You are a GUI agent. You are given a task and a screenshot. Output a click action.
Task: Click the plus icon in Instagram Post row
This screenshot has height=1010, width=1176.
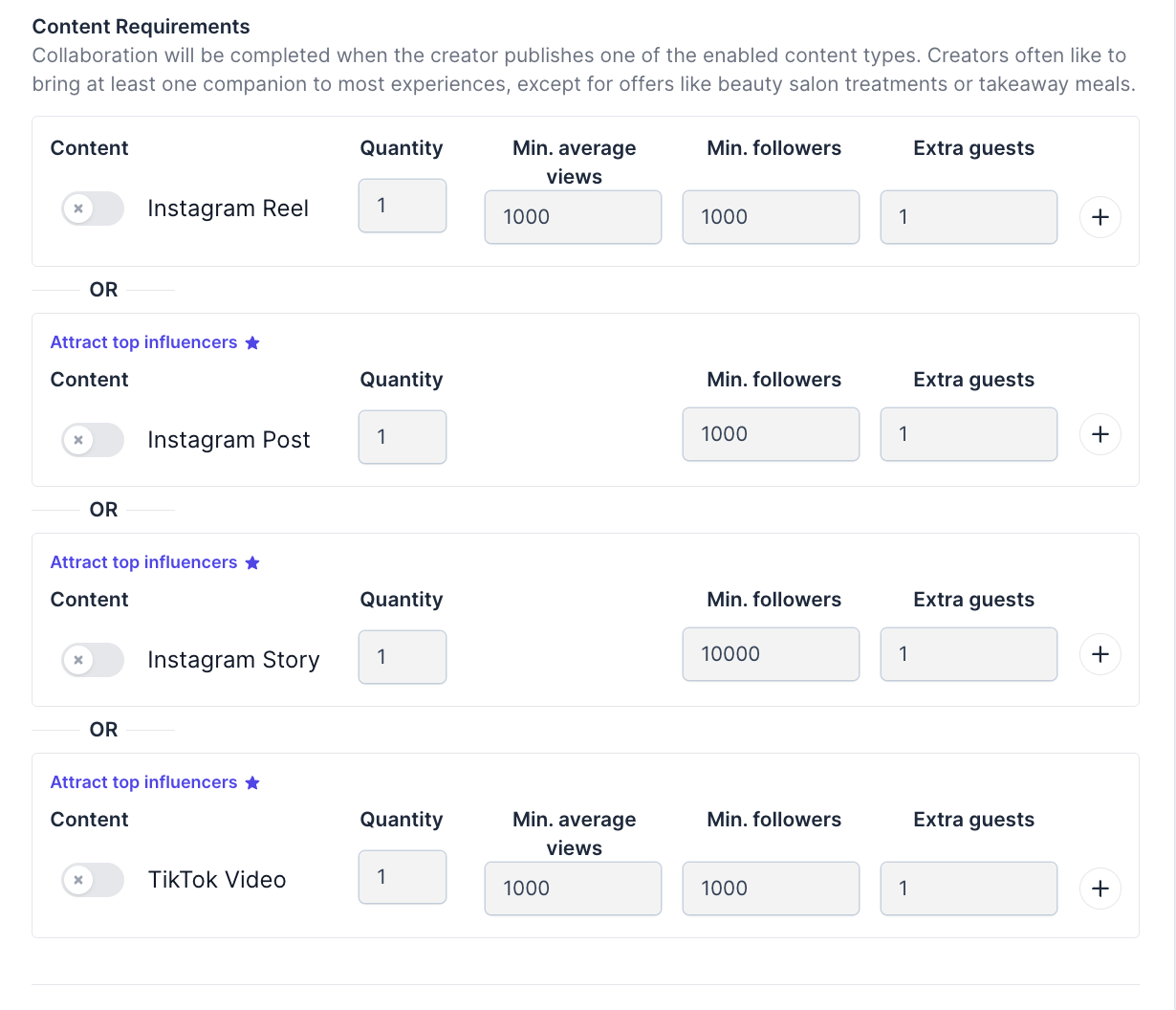click(1100, 434)
